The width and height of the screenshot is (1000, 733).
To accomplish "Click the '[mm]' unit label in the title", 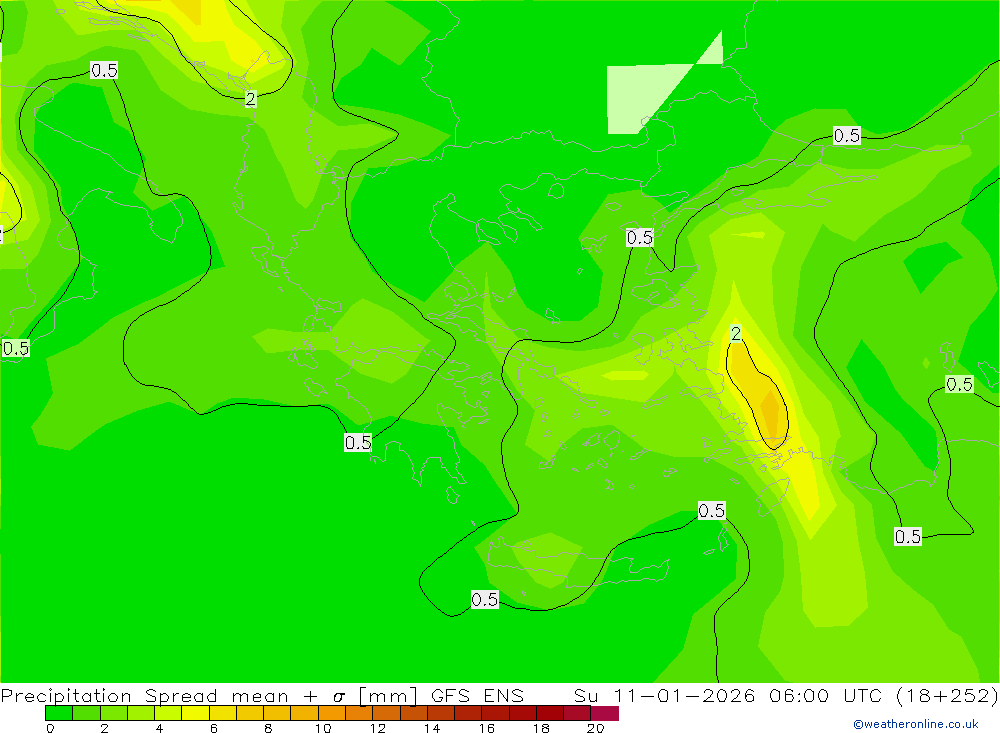I will (388, 695).
